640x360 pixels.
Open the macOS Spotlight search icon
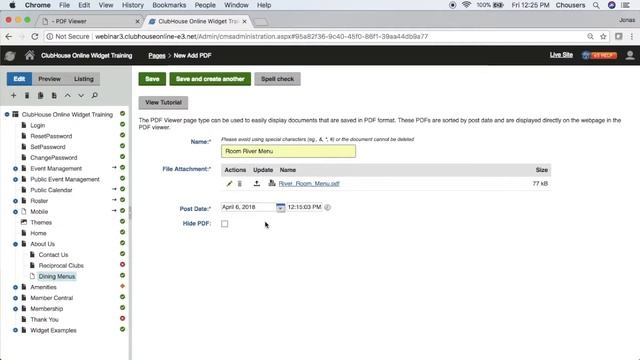point(596,5)
